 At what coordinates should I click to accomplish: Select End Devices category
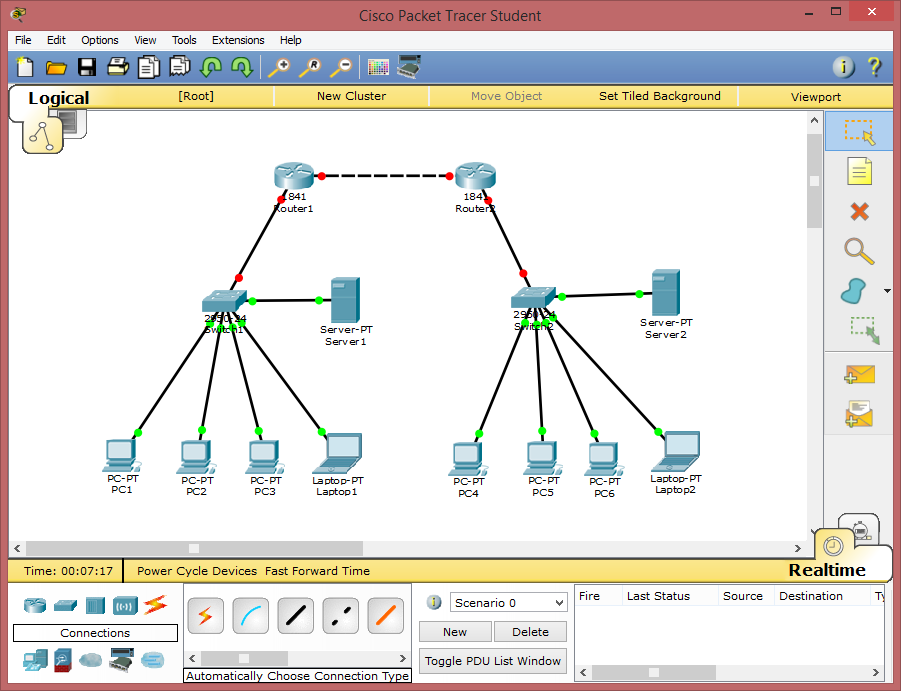click(36, 661)
